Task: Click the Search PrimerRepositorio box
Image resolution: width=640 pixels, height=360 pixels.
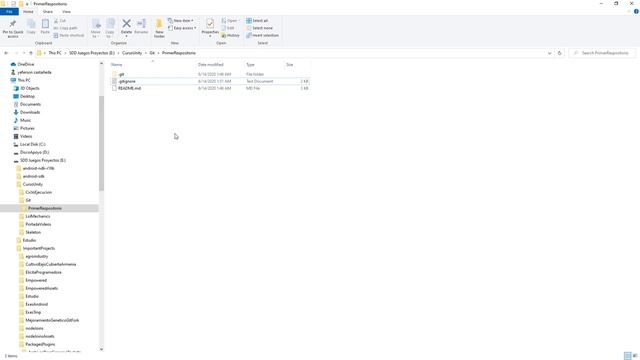Action: 602,53
